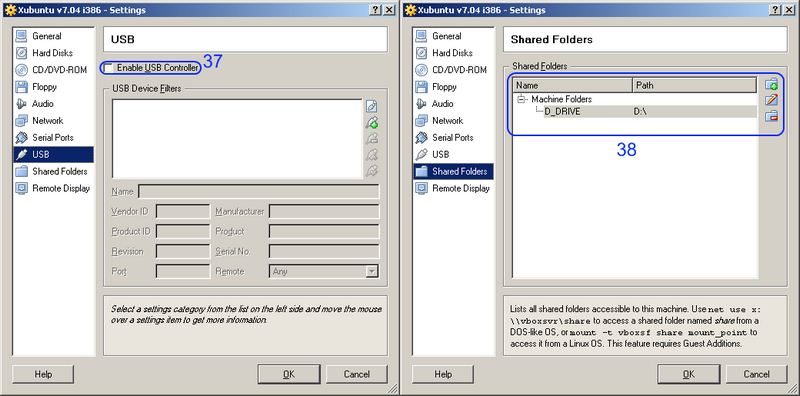Image resolution: width=800 pixels, height=396 pixels.
Task: Click Audio speaker icon in Shared Folders window
Action: pyautogui.click(x=421, y=104)
